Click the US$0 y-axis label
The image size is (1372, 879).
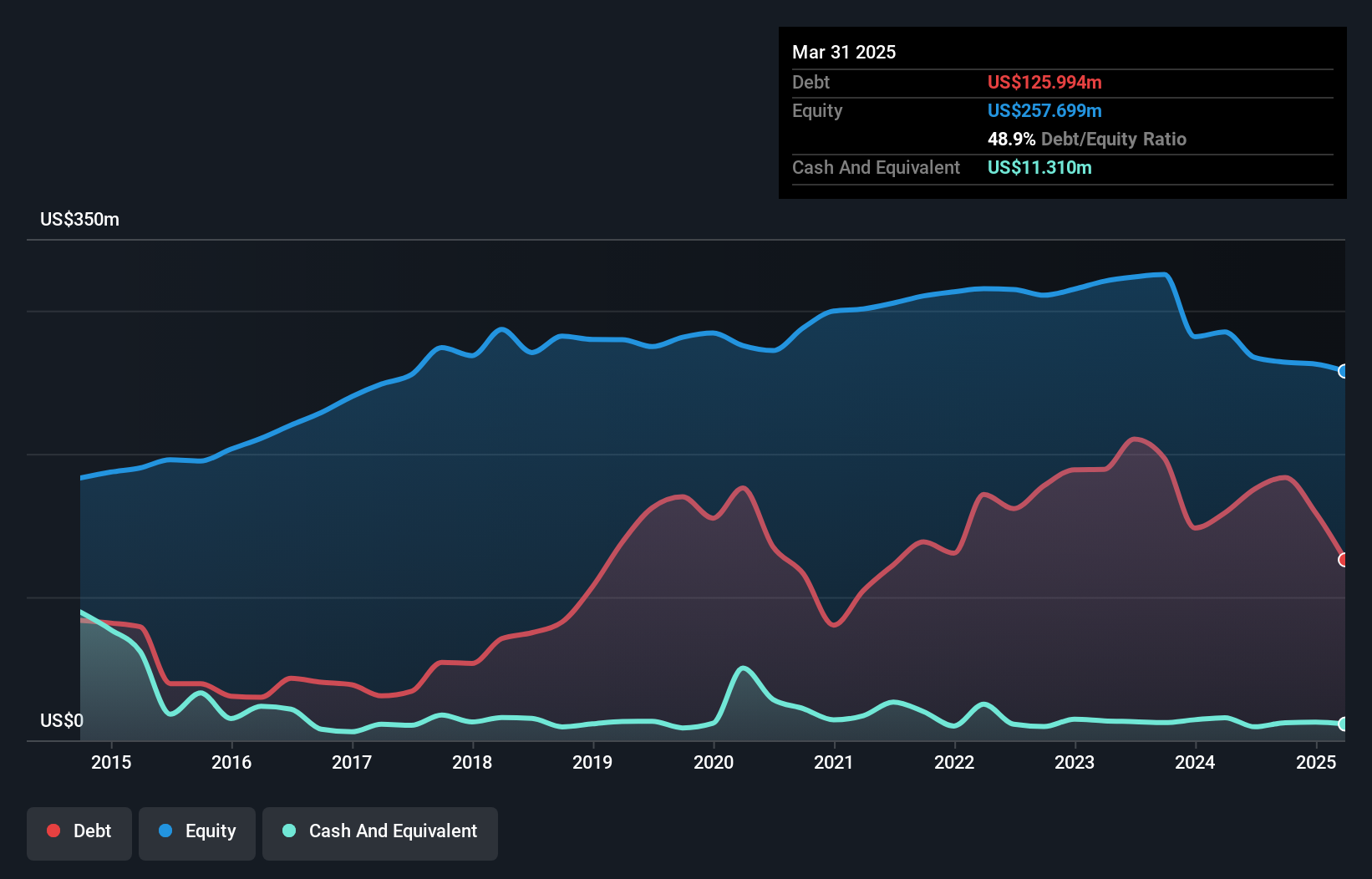[x=62, y=720]
